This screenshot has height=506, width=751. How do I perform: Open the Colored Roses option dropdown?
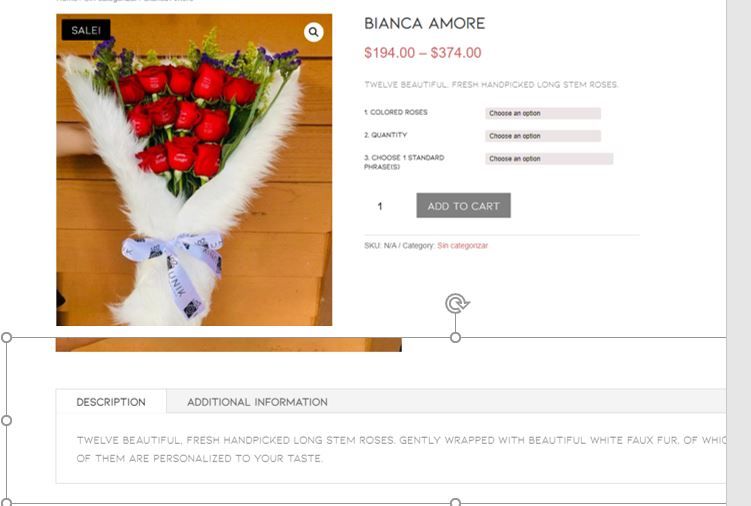pos(543,113)
